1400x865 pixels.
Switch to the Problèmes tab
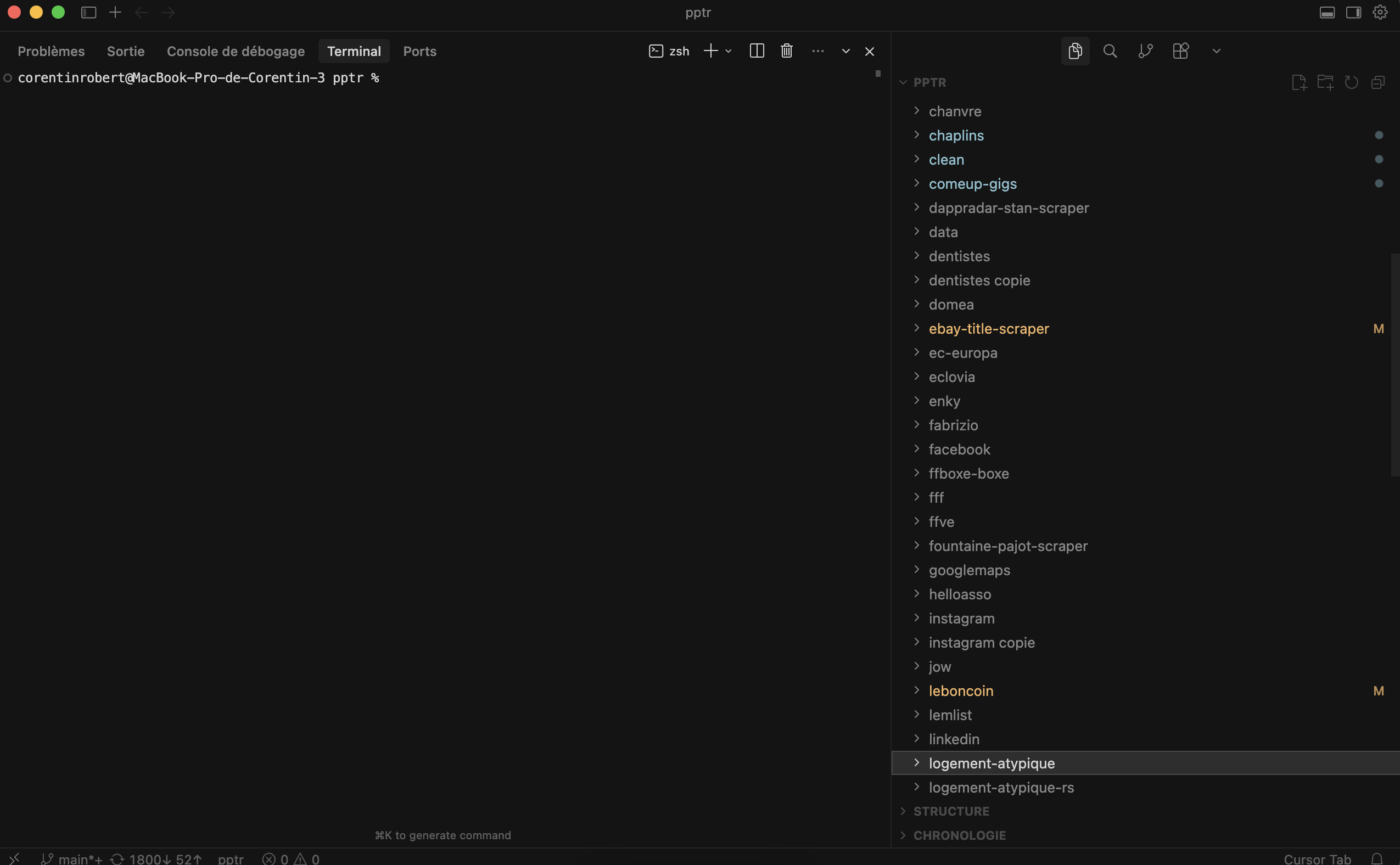tap(51, 51)
